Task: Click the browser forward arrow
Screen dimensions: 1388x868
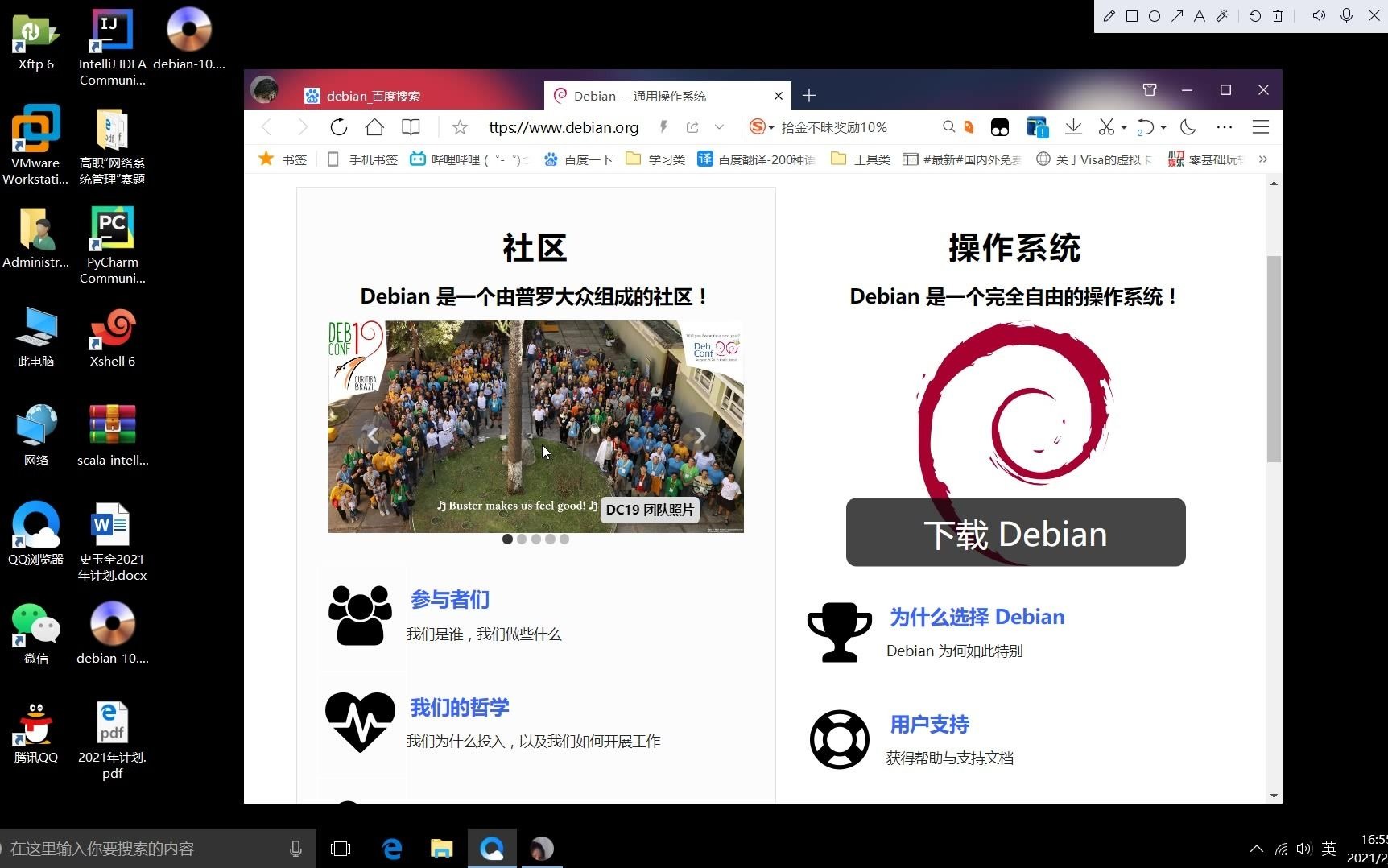Action: (x=302, y=127)
